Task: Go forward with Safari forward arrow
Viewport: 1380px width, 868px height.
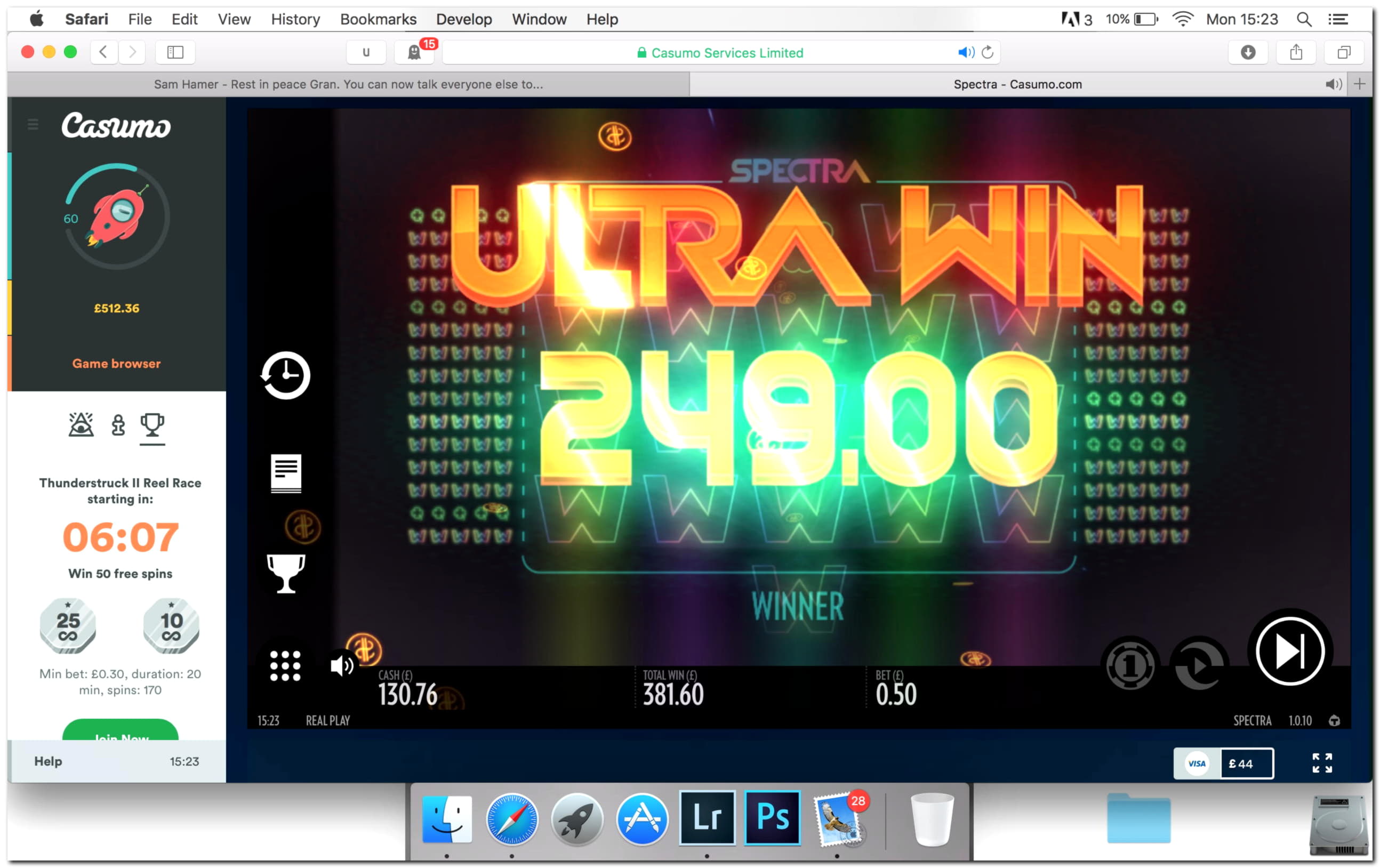Action: pos(132,52)
